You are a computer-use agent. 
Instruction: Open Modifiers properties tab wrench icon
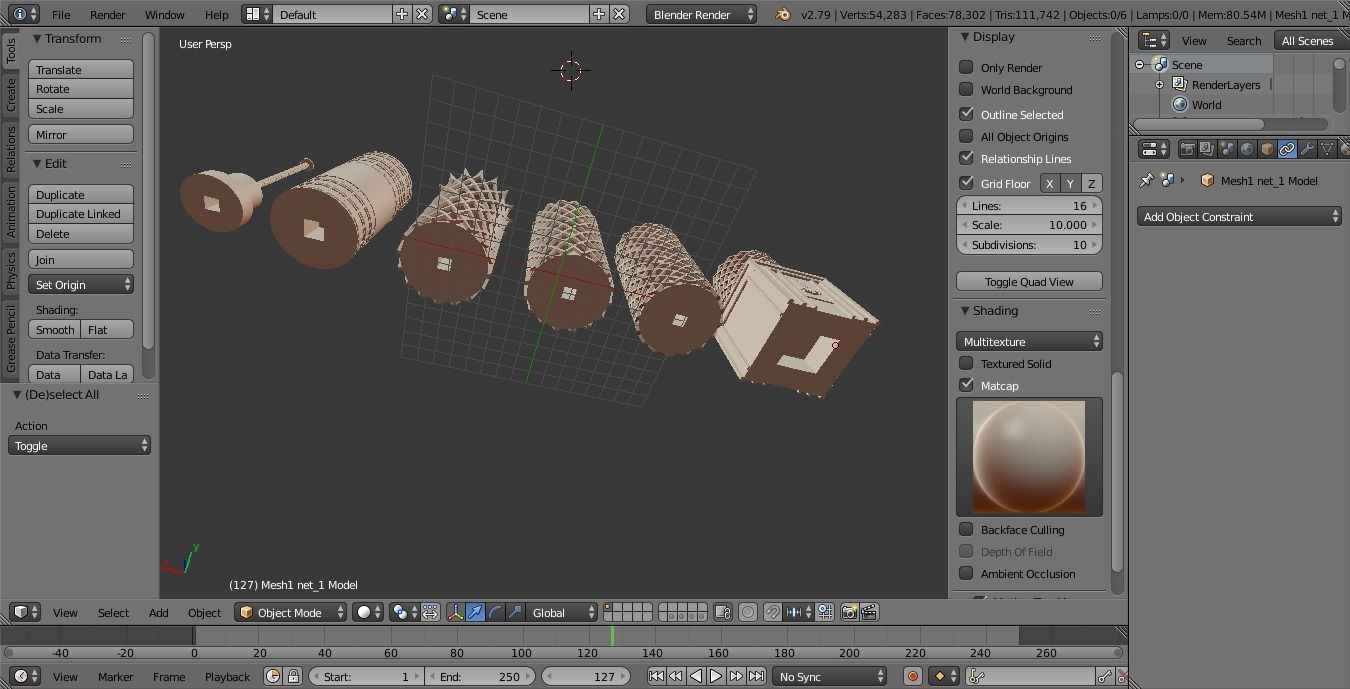click(x=1307, y=149)
